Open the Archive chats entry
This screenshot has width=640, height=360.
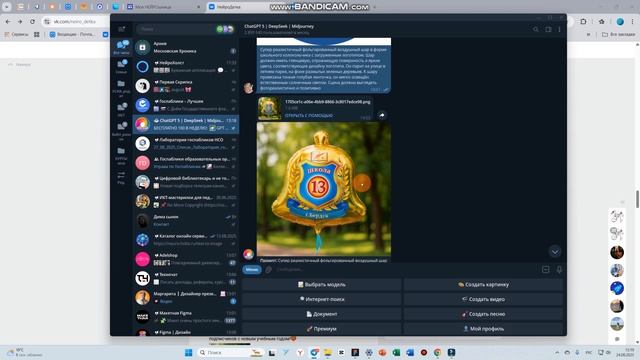coord(186,47)
